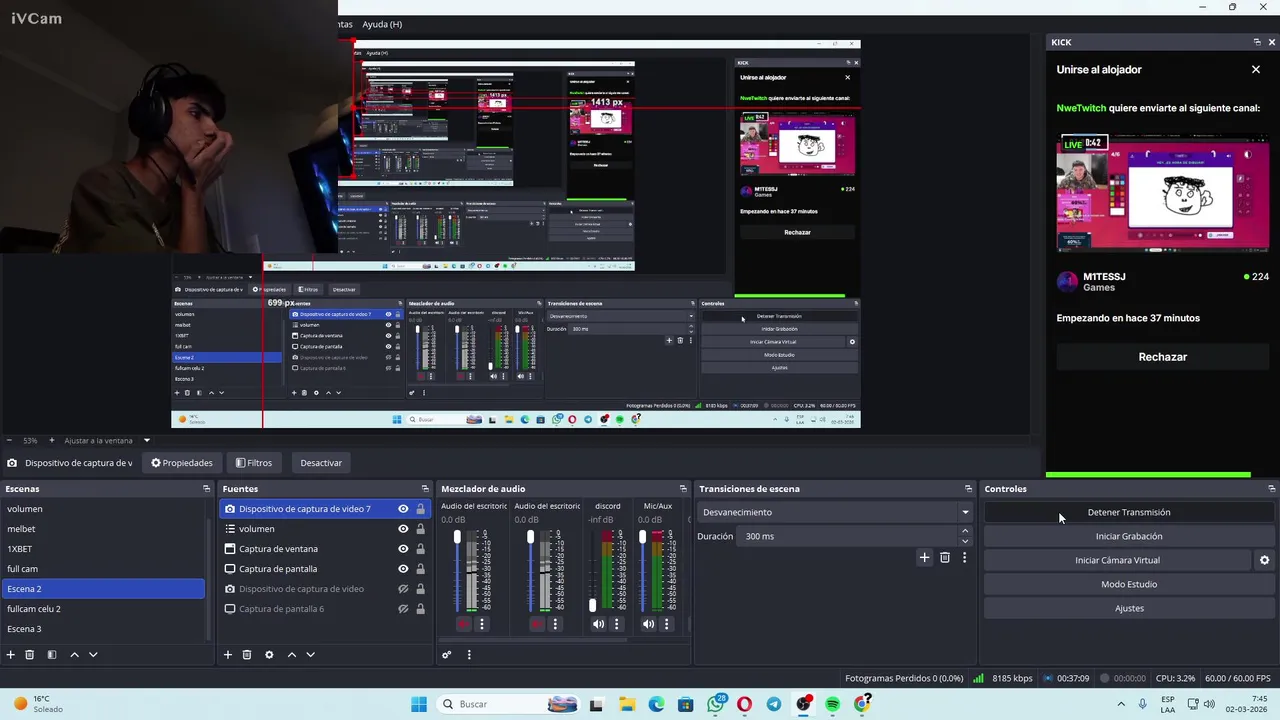Open Ajustes settings button
This screenshot has width=1280, height=720.
click(1129, 608)
